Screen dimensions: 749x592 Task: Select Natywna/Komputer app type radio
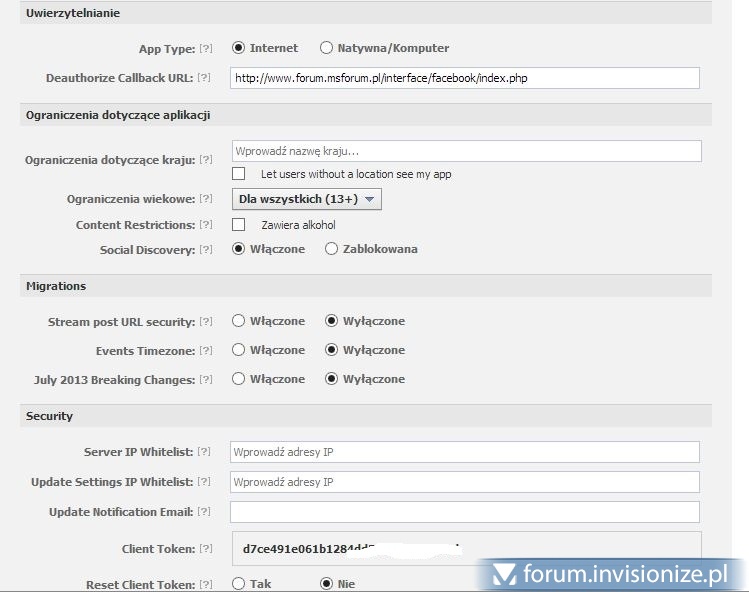(326, 48)
